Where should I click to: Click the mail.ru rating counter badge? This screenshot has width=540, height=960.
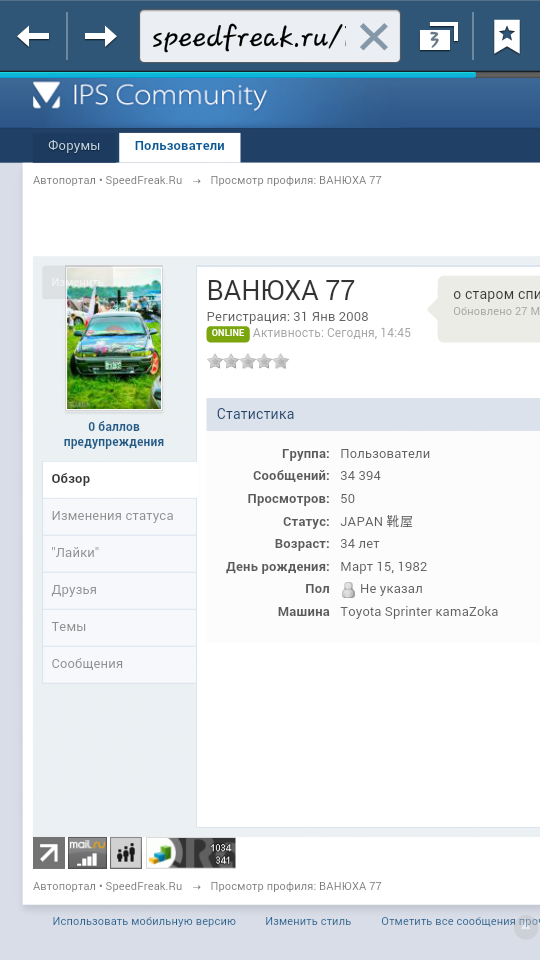(x=88, y=853)
